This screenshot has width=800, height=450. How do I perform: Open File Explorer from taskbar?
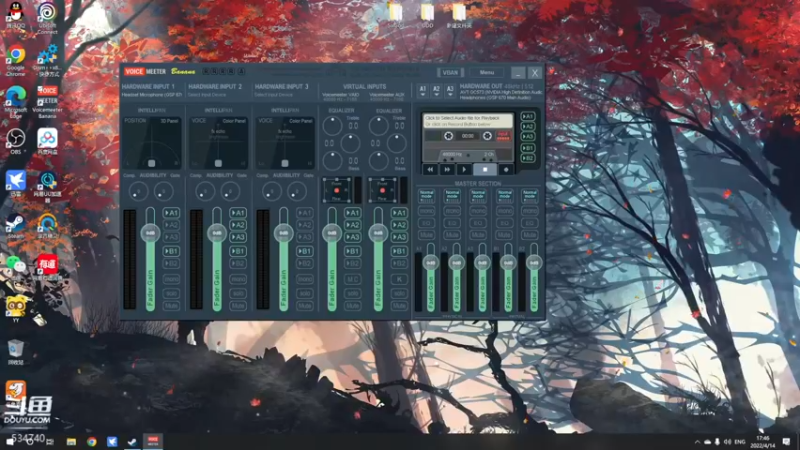[71, 441]
